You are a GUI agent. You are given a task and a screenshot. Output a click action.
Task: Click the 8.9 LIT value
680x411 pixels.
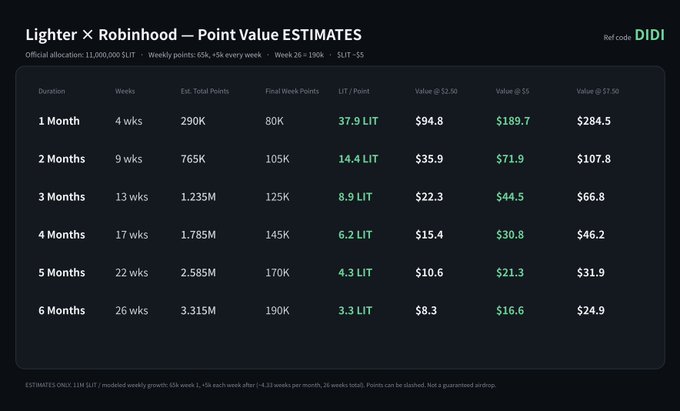point(355,197)
